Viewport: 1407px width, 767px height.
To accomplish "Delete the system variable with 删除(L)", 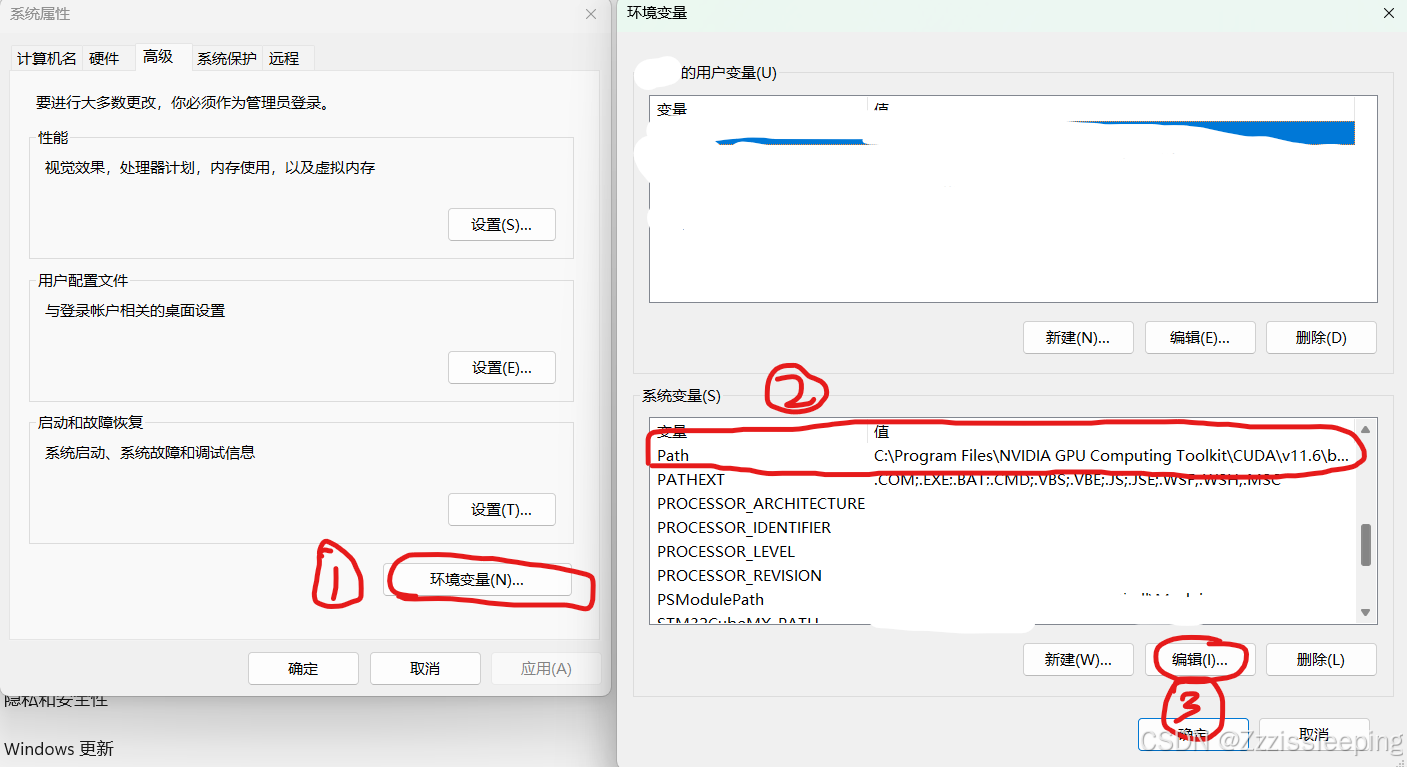I will pyautogui.click(x=1321, y=659).
